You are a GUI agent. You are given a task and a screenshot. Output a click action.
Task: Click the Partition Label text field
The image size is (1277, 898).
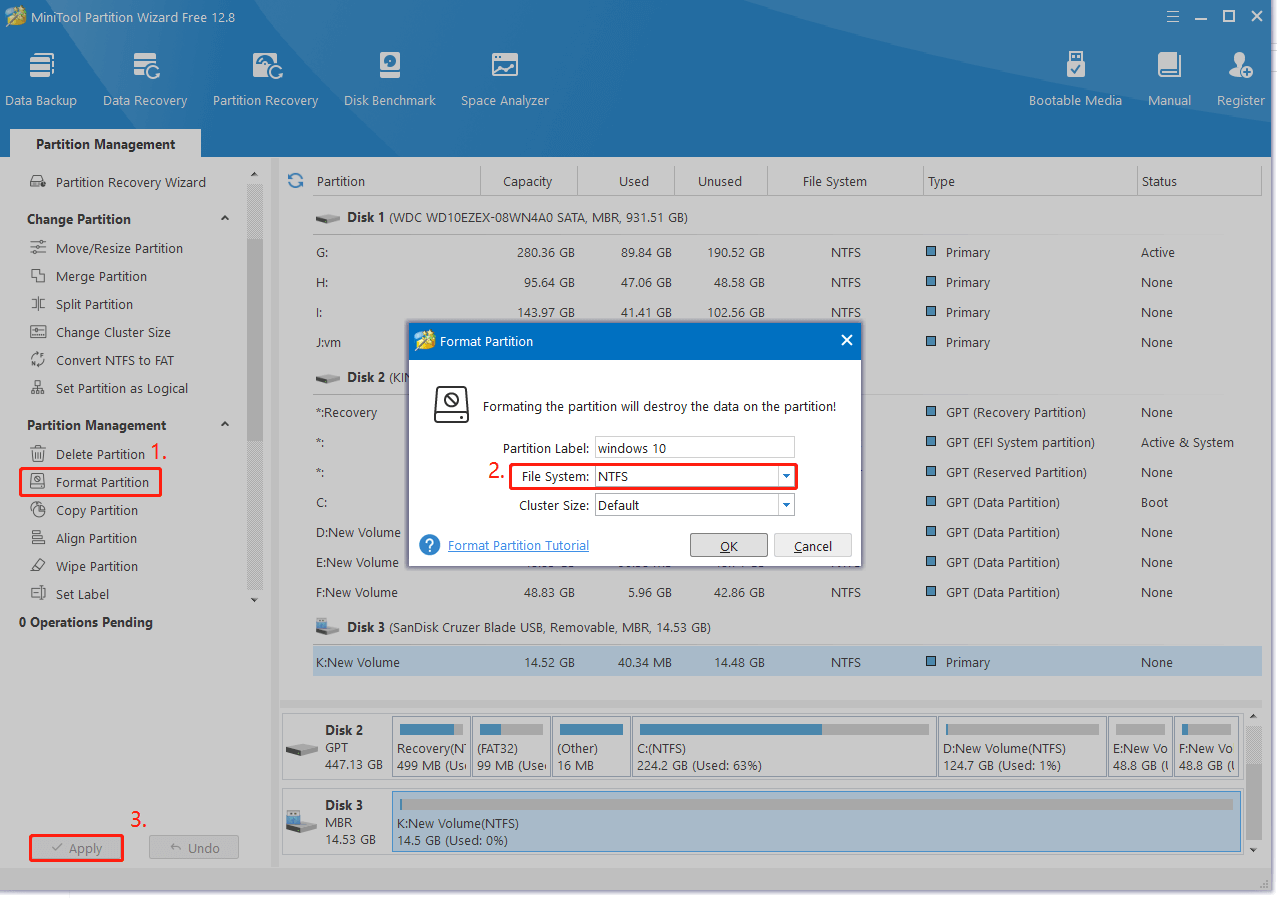[x=694, y=447]
